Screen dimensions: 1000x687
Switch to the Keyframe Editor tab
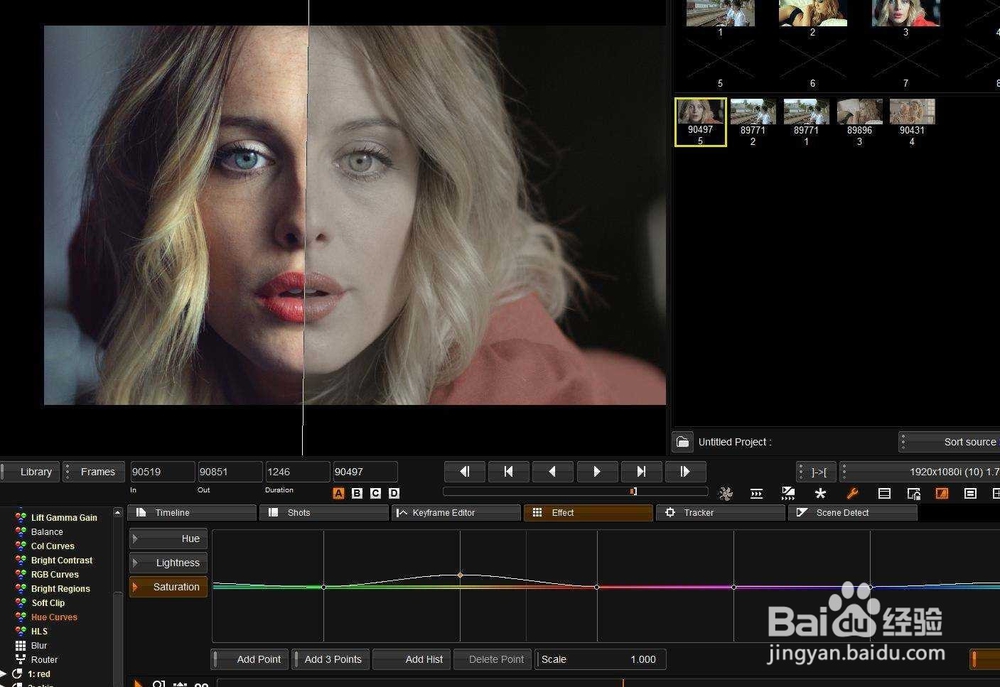tap(456, 513)
